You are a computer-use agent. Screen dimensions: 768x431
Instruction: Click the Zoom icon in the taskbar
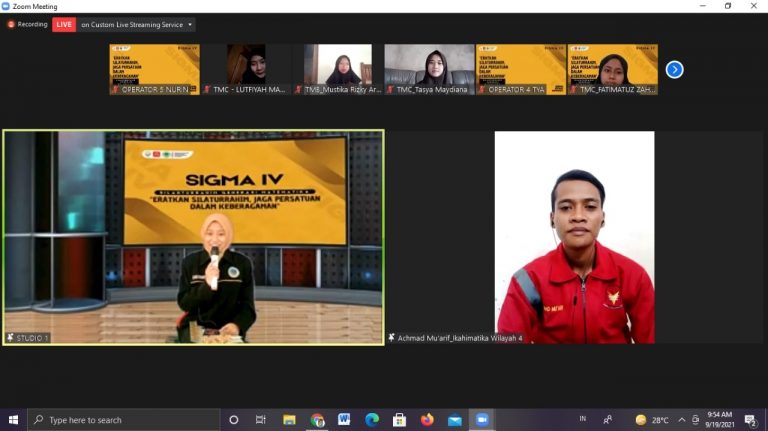[x=482, y=420]
